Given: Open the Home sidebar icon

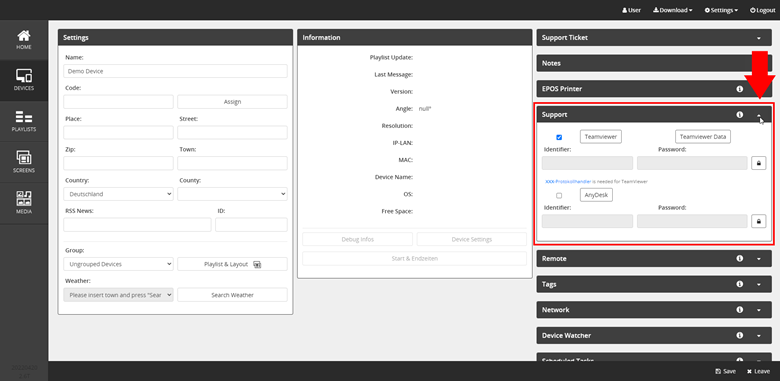Looking at the screenshot, I should tap(24, 40).
